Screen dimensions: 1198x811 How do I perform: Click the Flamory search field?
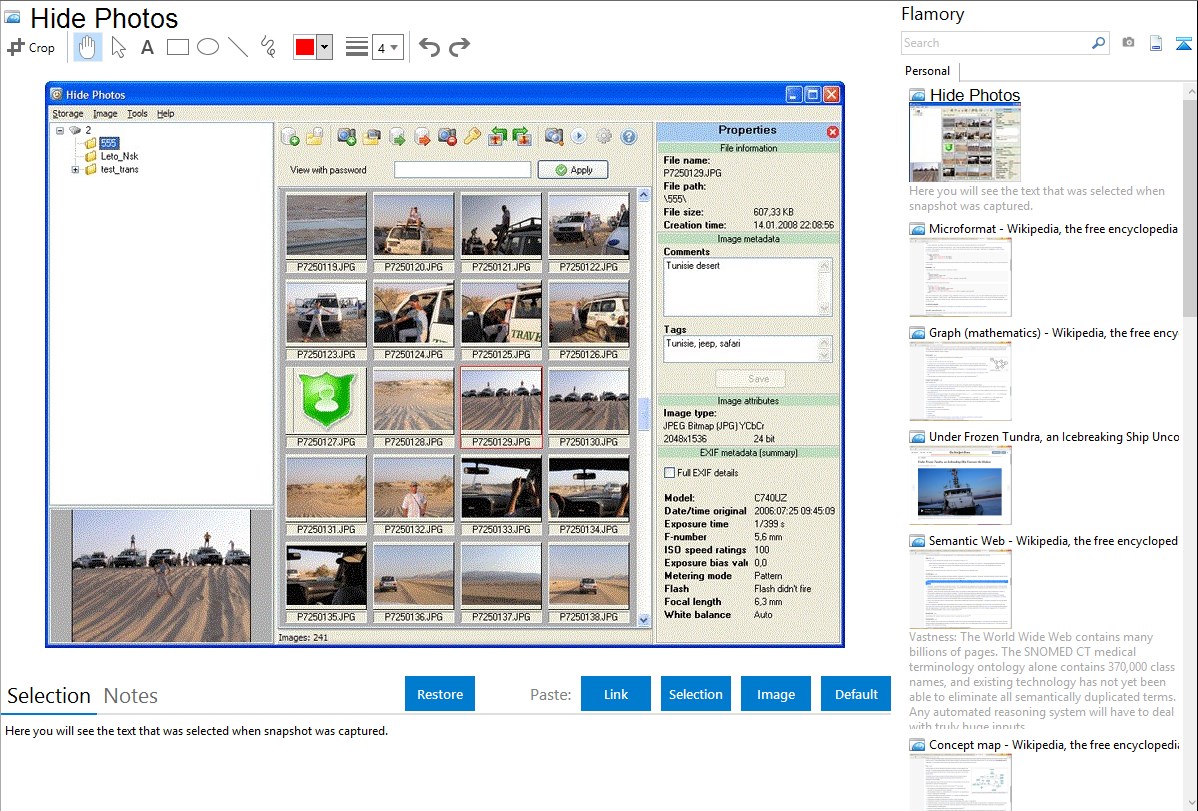(x=995, y=43)
